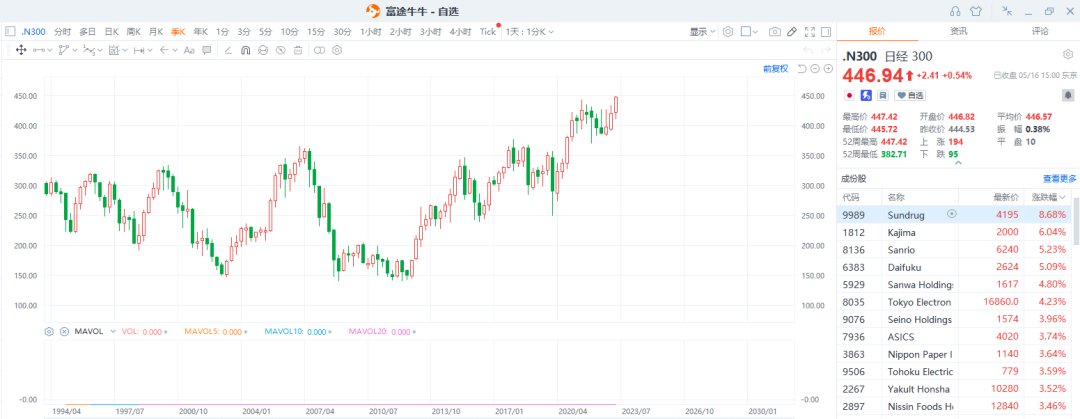Click the blue lightning quick-trade icon
Screen dimensions: 1080x419
(866, 95)
